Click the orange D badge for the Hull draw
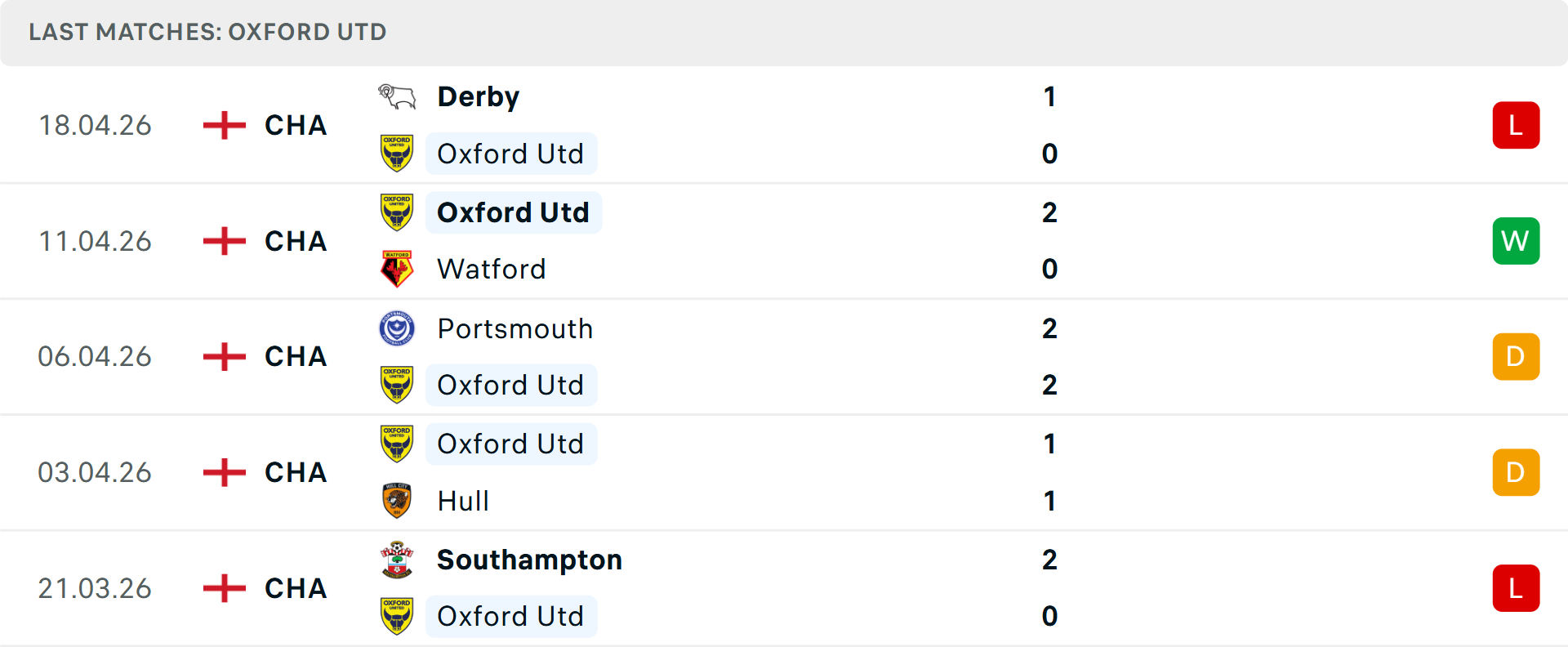This screenshot has width=1568, height=647. (1516, 472)
